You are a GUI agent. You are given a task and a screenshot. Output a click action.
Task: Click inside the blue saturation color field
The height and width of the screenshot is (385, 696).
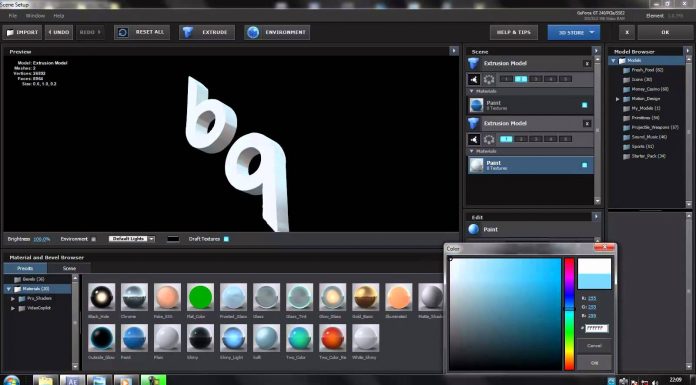(506, 314)
